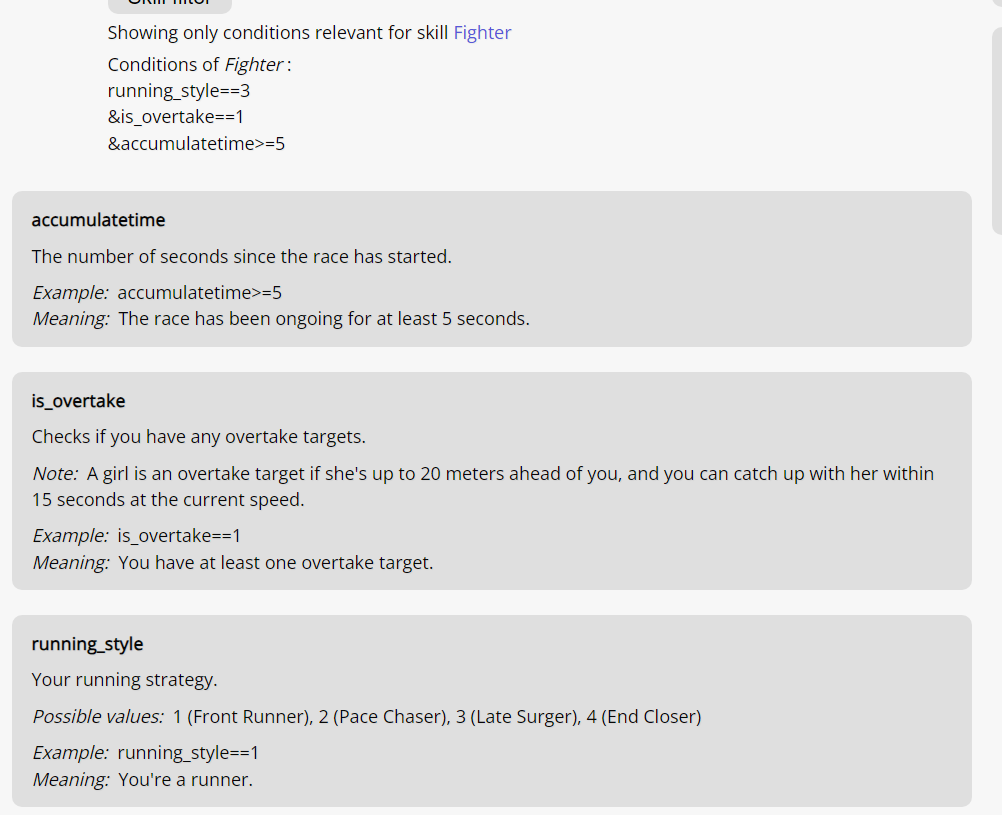Click 'You're a runner.' meaning text

(185, 780)
